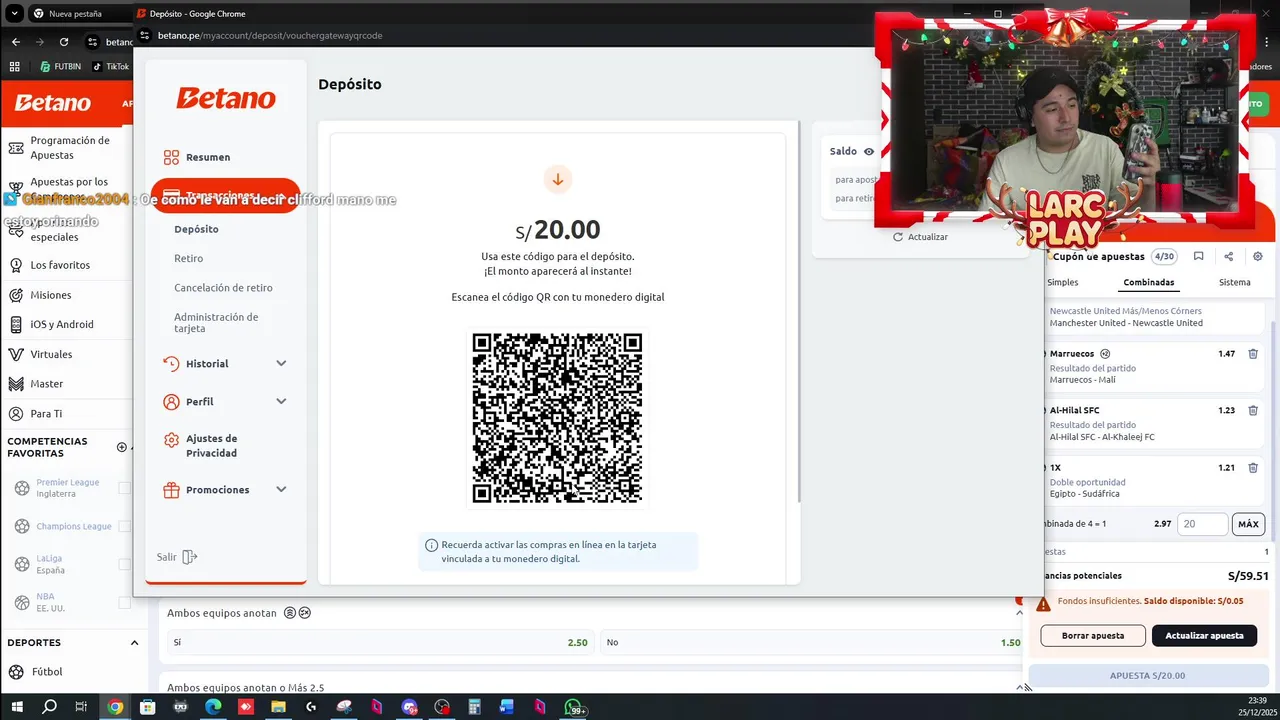Open the FUTBIN bookmark
This screenshot has width=1280, height=720.
[61, 67]
